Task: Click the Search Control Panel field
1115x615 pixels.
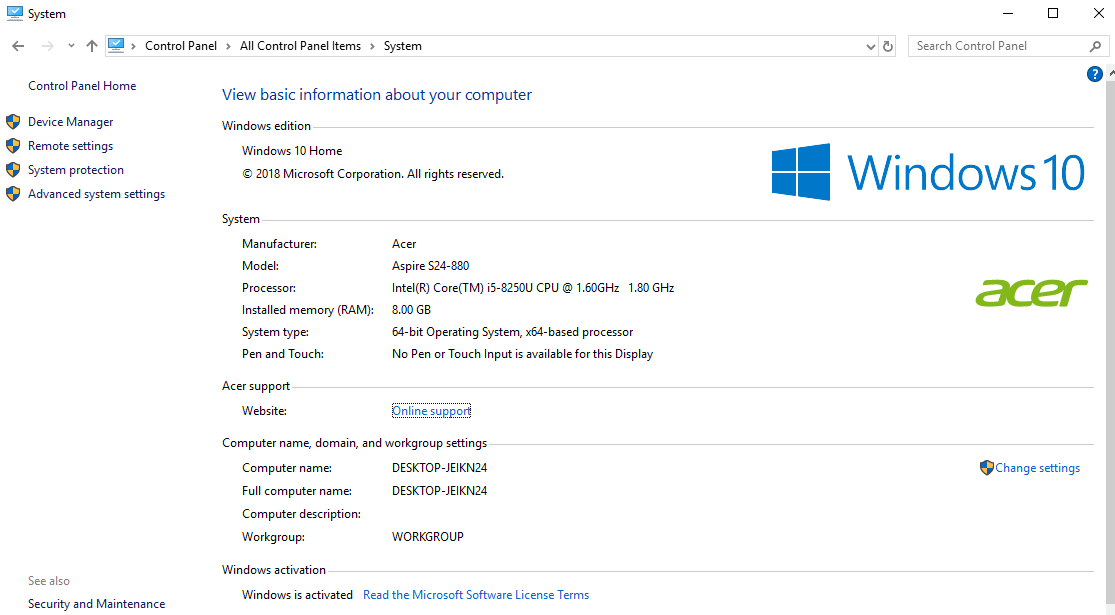Action: coord(995,46)
